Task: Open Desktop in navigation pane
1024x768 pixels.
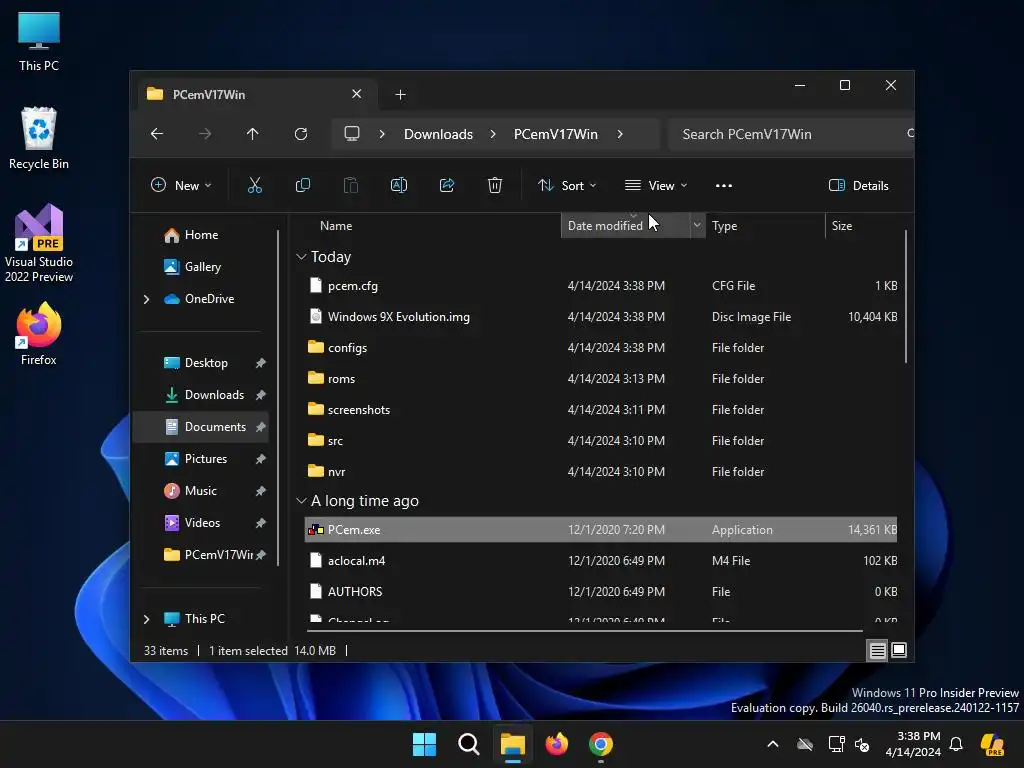Action: (206, 363)
